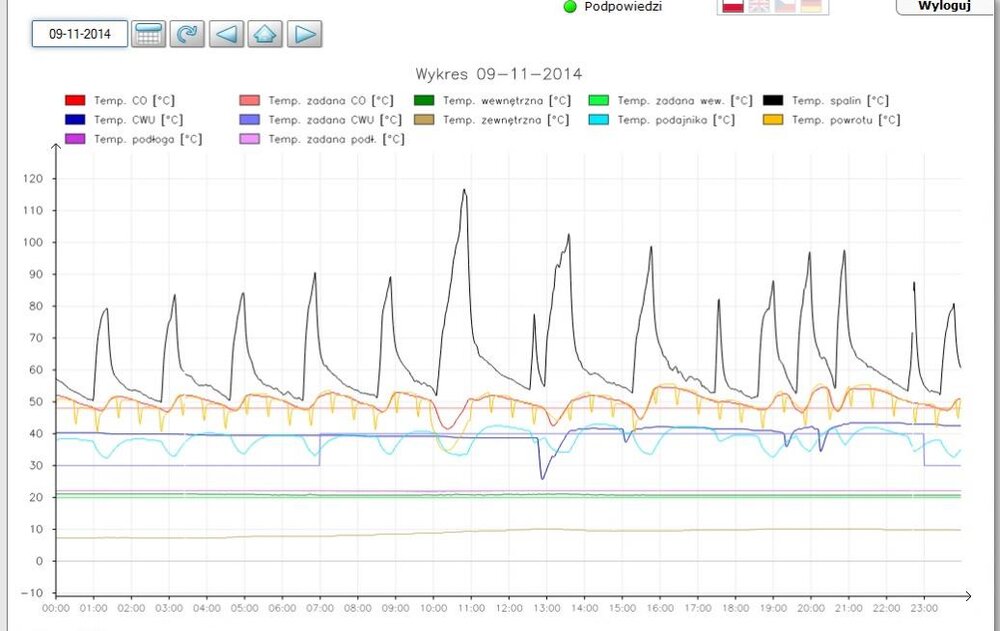Screen dimensions: 1000x631
Task: Open the calendar date picker icon
Action: point(148,34)
